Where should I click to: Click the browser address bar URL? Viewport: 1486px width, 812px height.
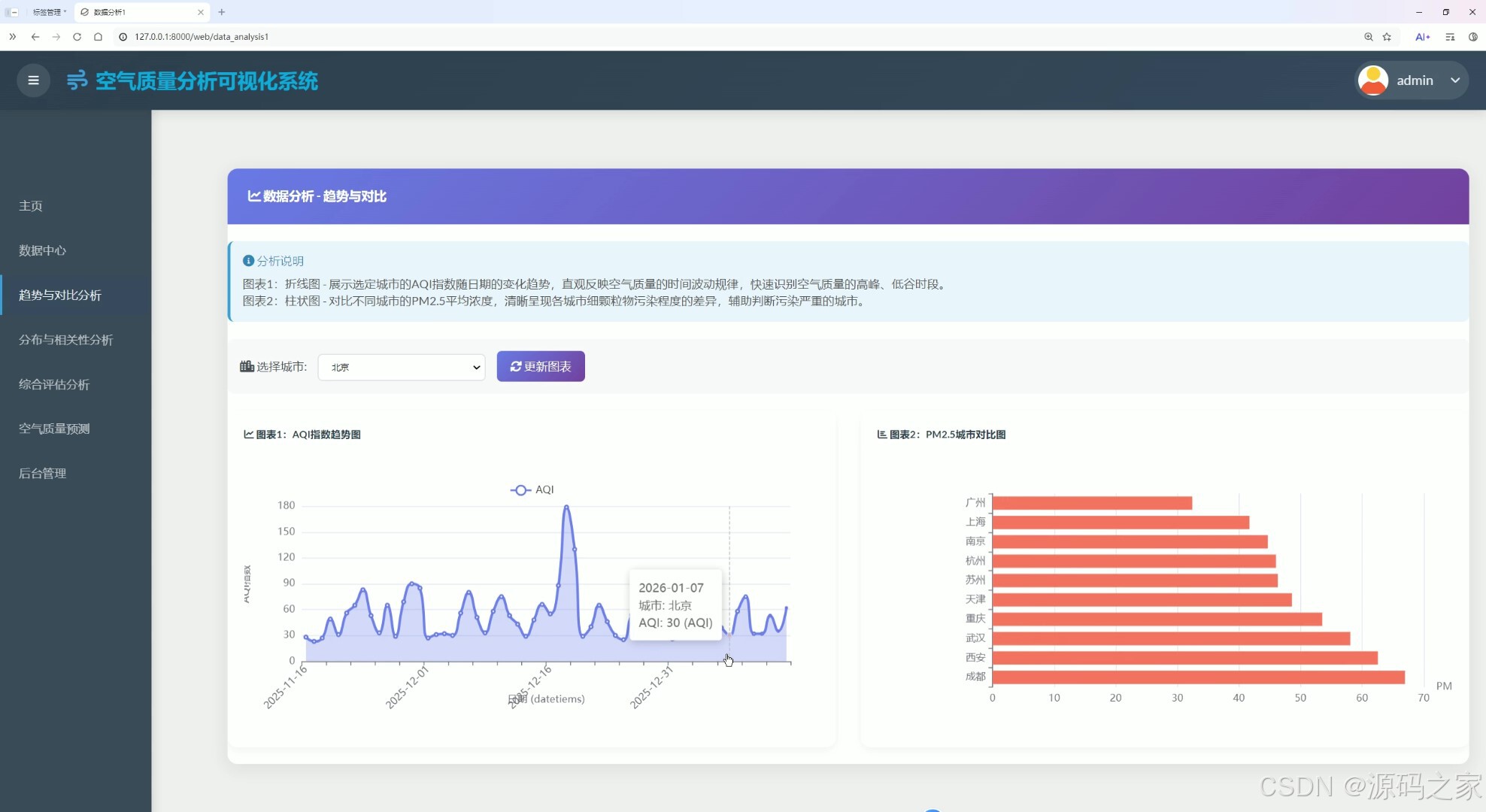click(x=202, y=37)
